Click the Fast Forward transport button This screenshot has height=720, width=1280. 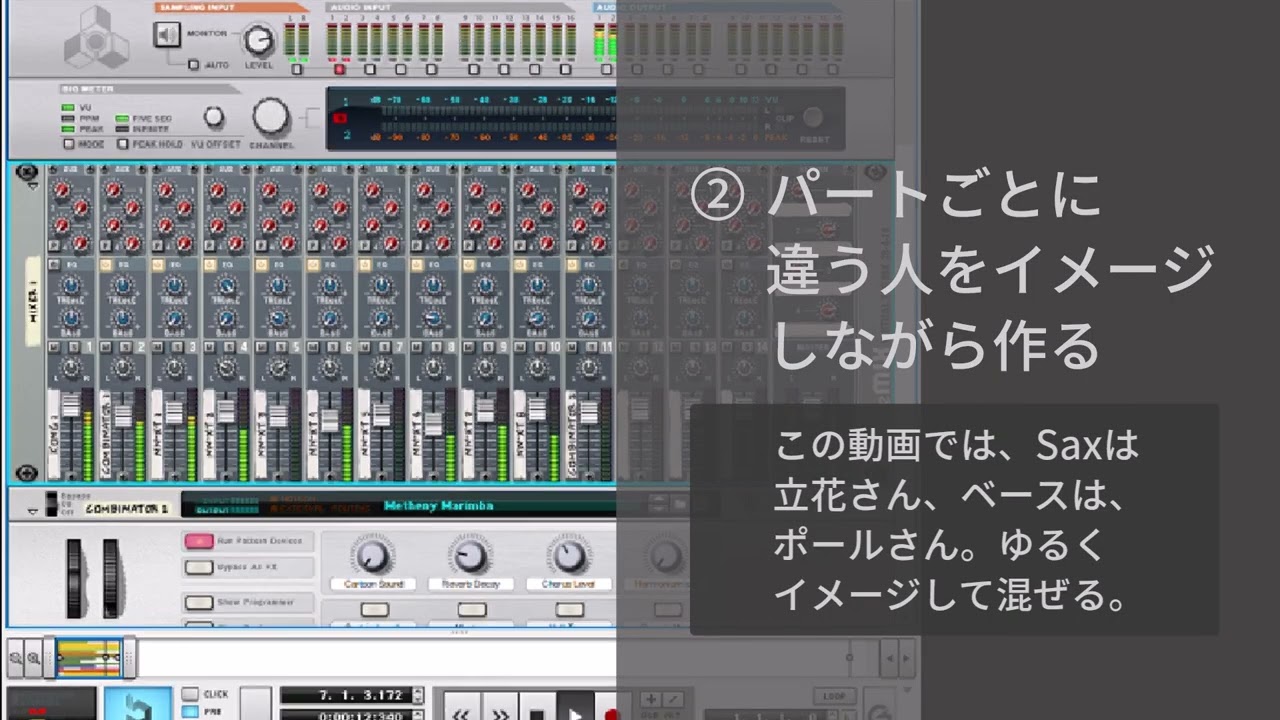coord(499,708)
